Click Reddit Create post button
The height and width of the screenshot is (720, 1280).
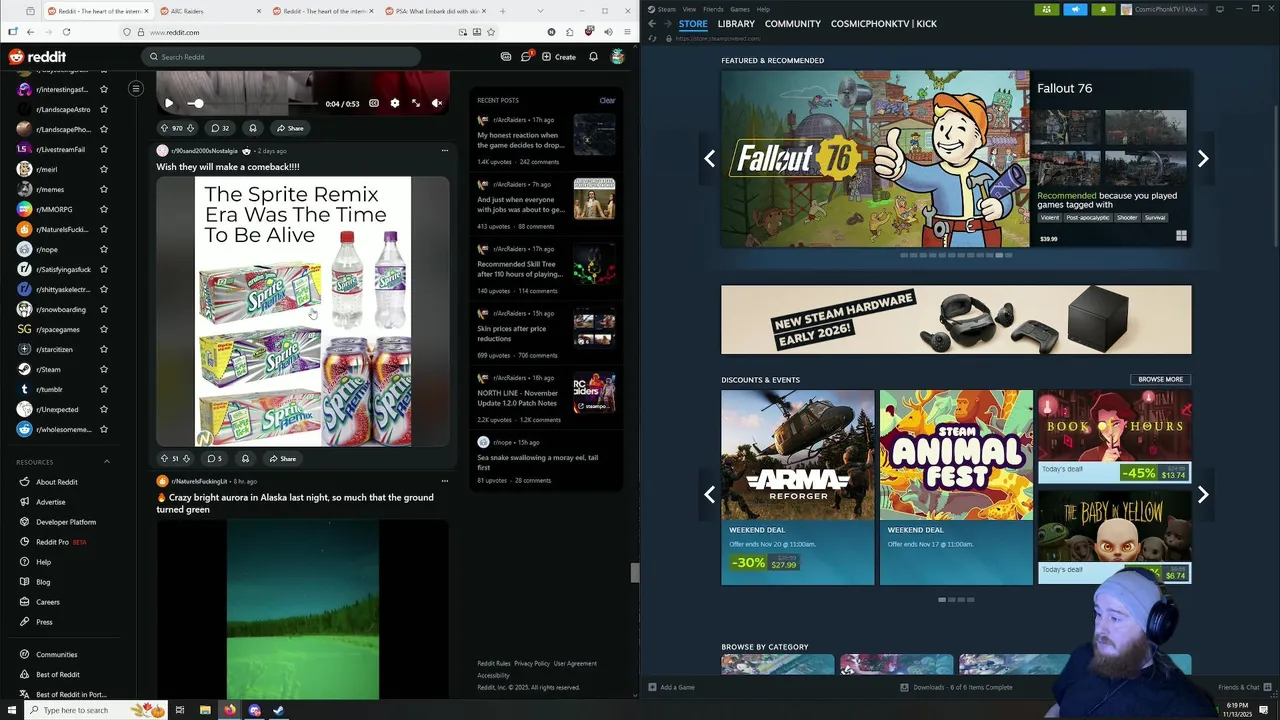click(559, 57)
